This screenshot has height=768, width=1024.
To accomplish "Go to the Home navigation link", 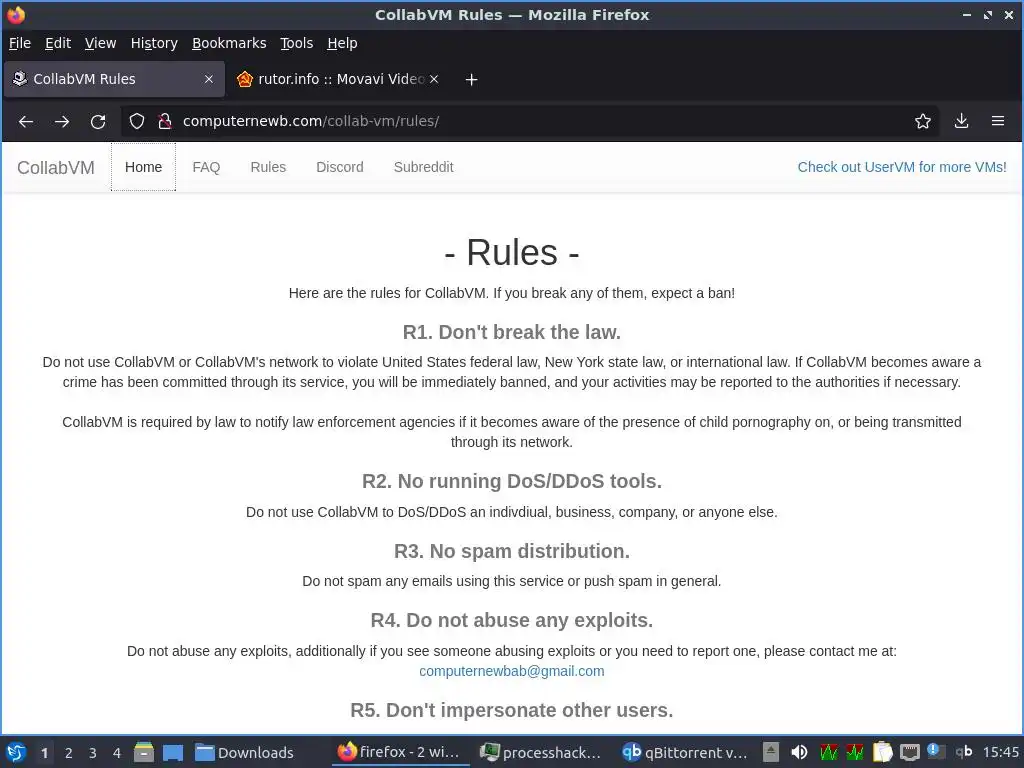I will click(x=143, y=167).
